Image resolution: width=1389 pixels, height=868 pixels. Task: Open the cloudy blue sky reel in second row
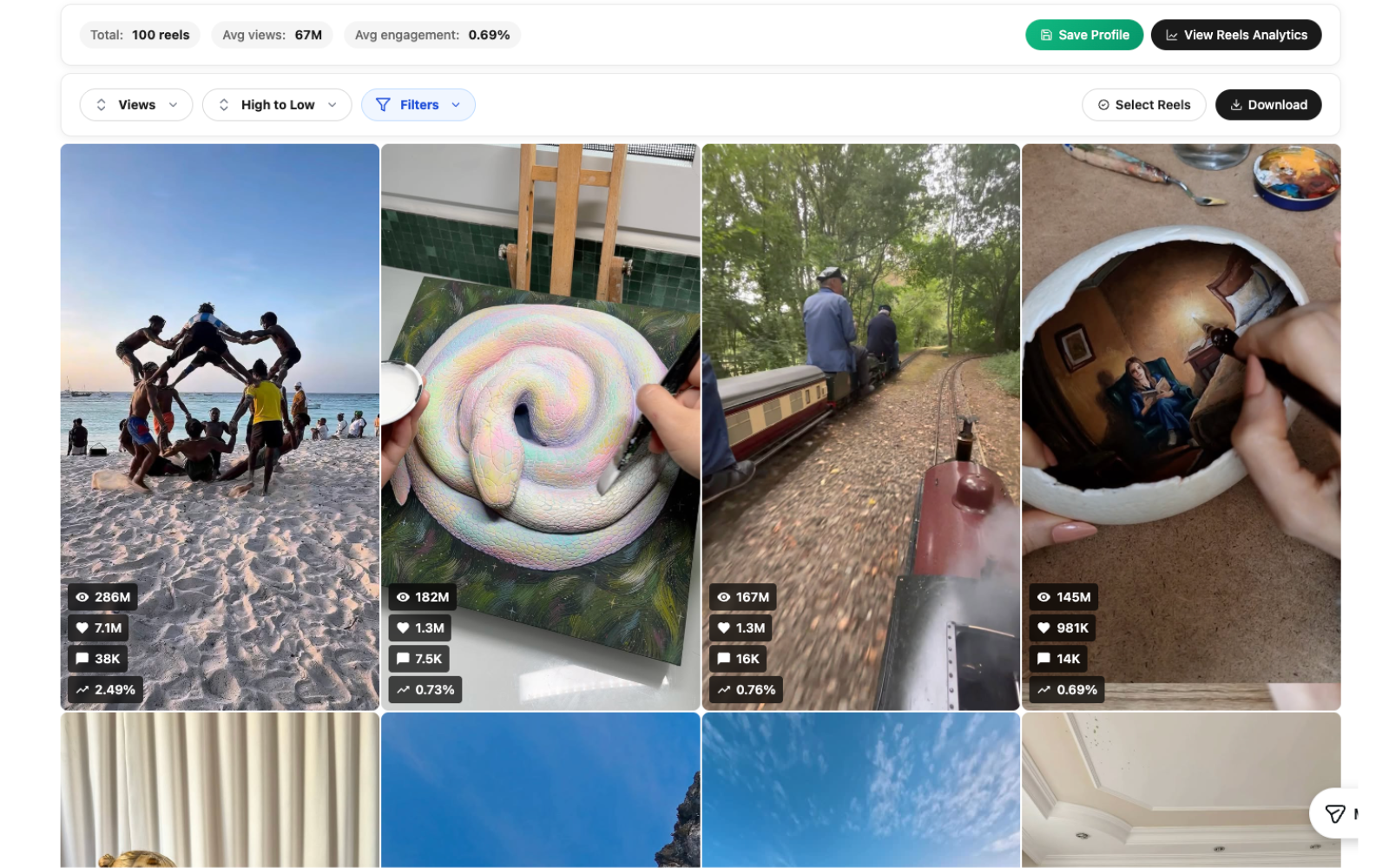[x=860, y=790]
